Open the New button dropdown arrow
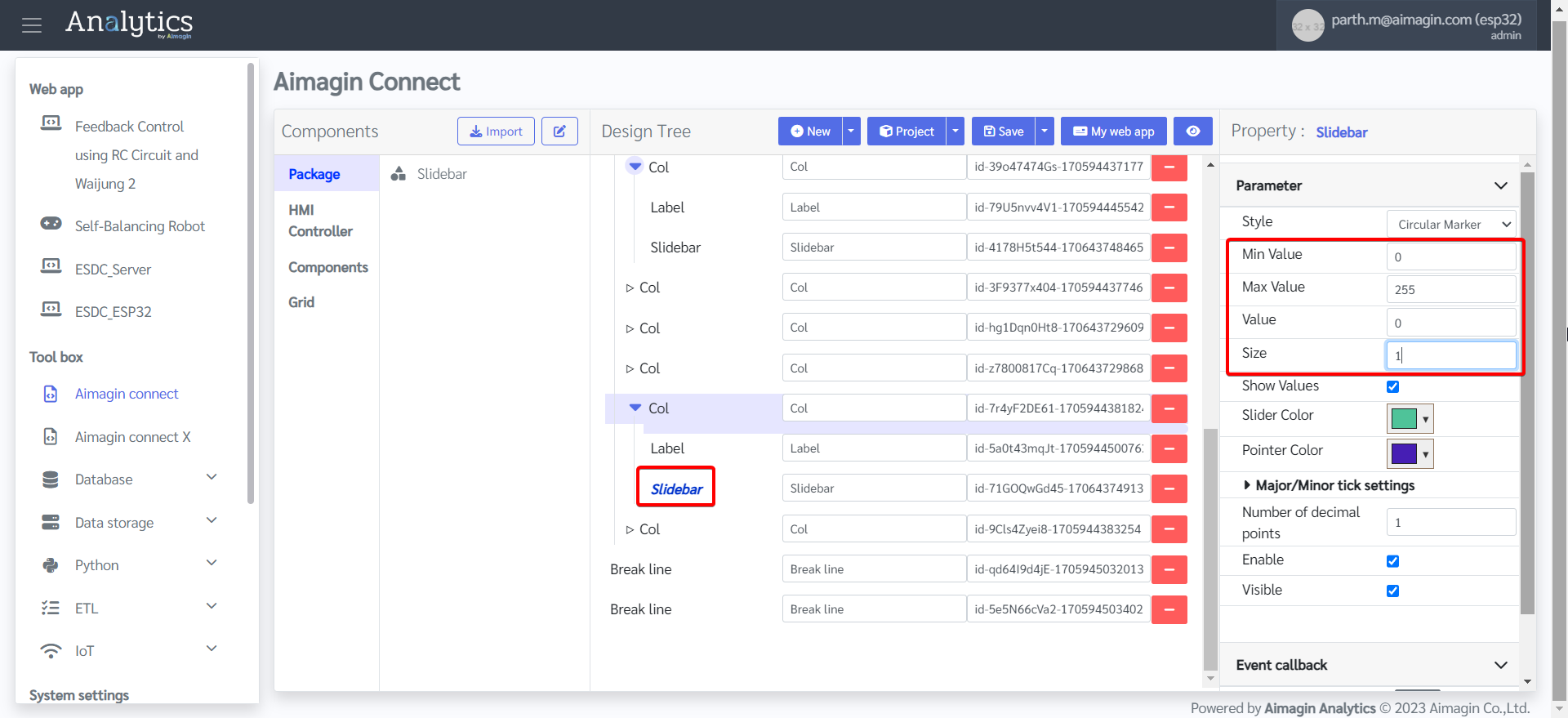Viewport: 1568px width, 718px height. (851, 132)
